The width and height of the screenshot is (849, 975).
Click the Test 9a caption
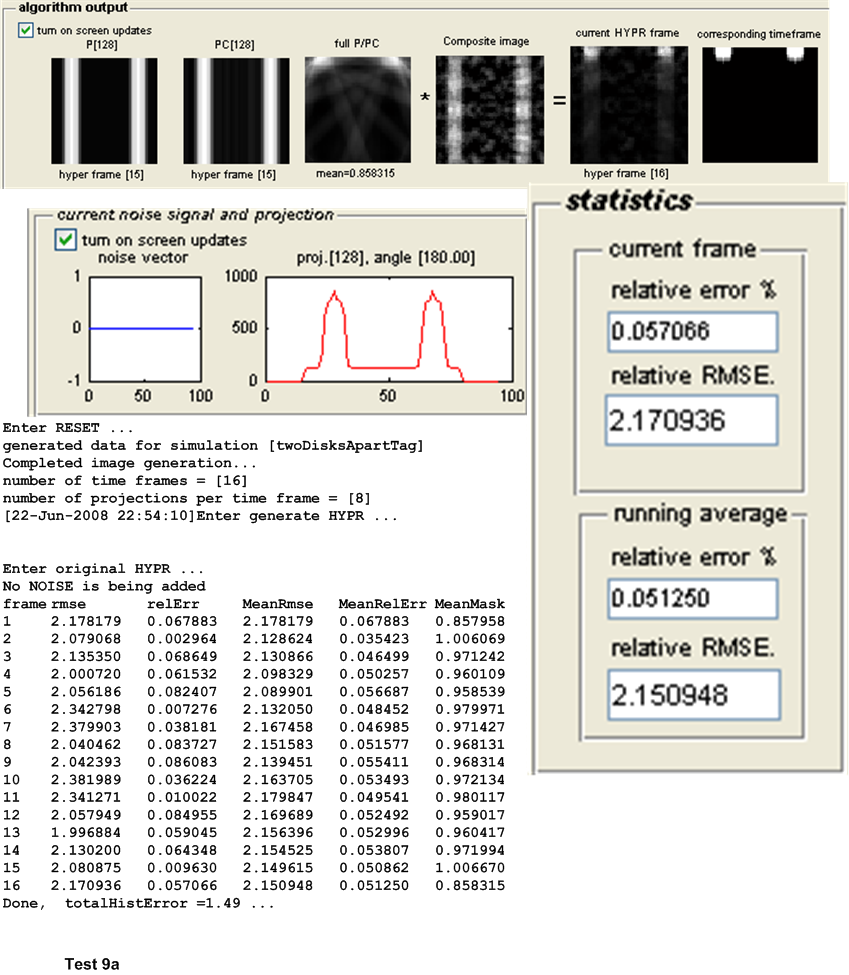[92, 964]
